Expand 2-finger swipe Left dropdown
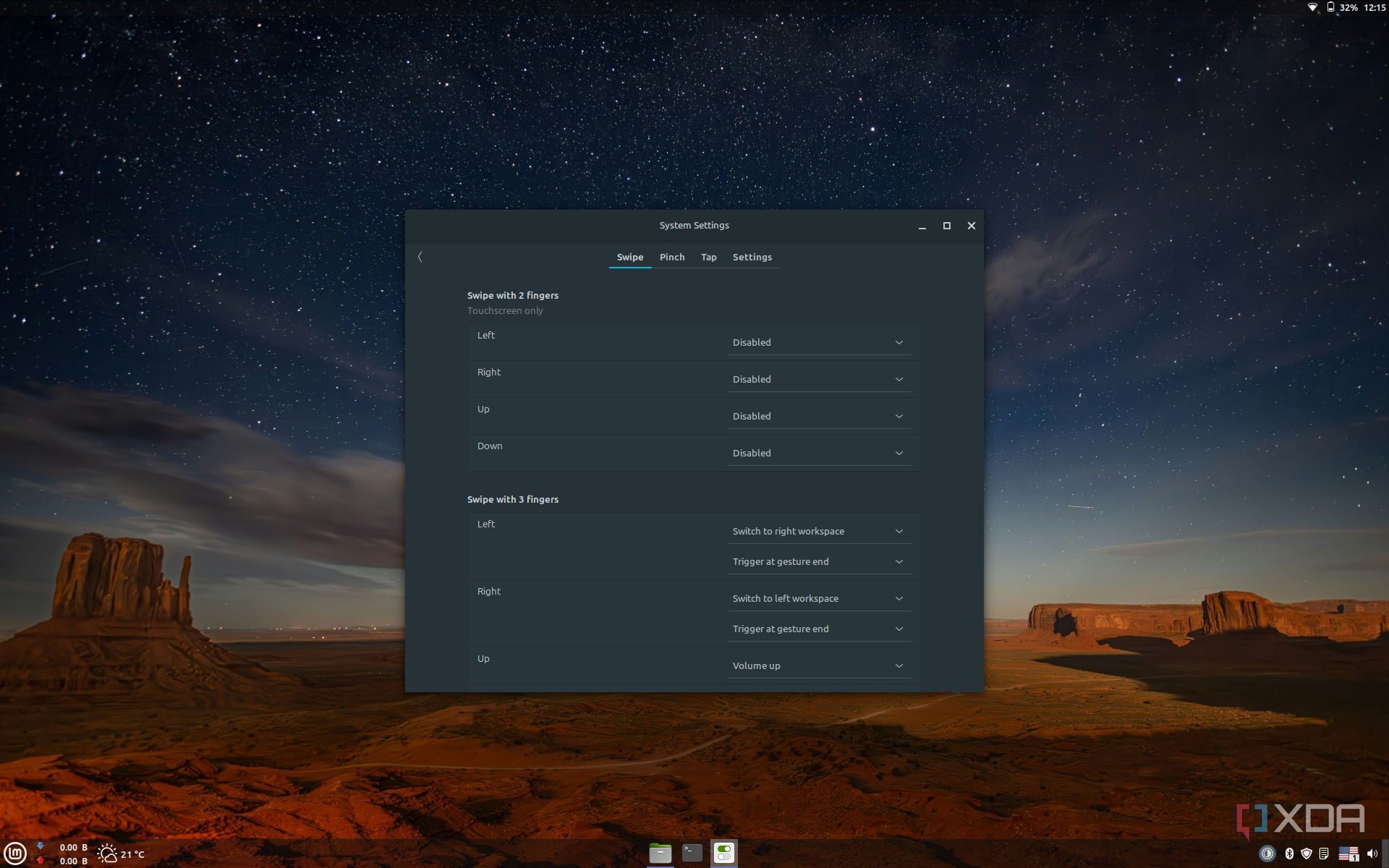This screenshot has height=868, width=1389. (818, 342)
